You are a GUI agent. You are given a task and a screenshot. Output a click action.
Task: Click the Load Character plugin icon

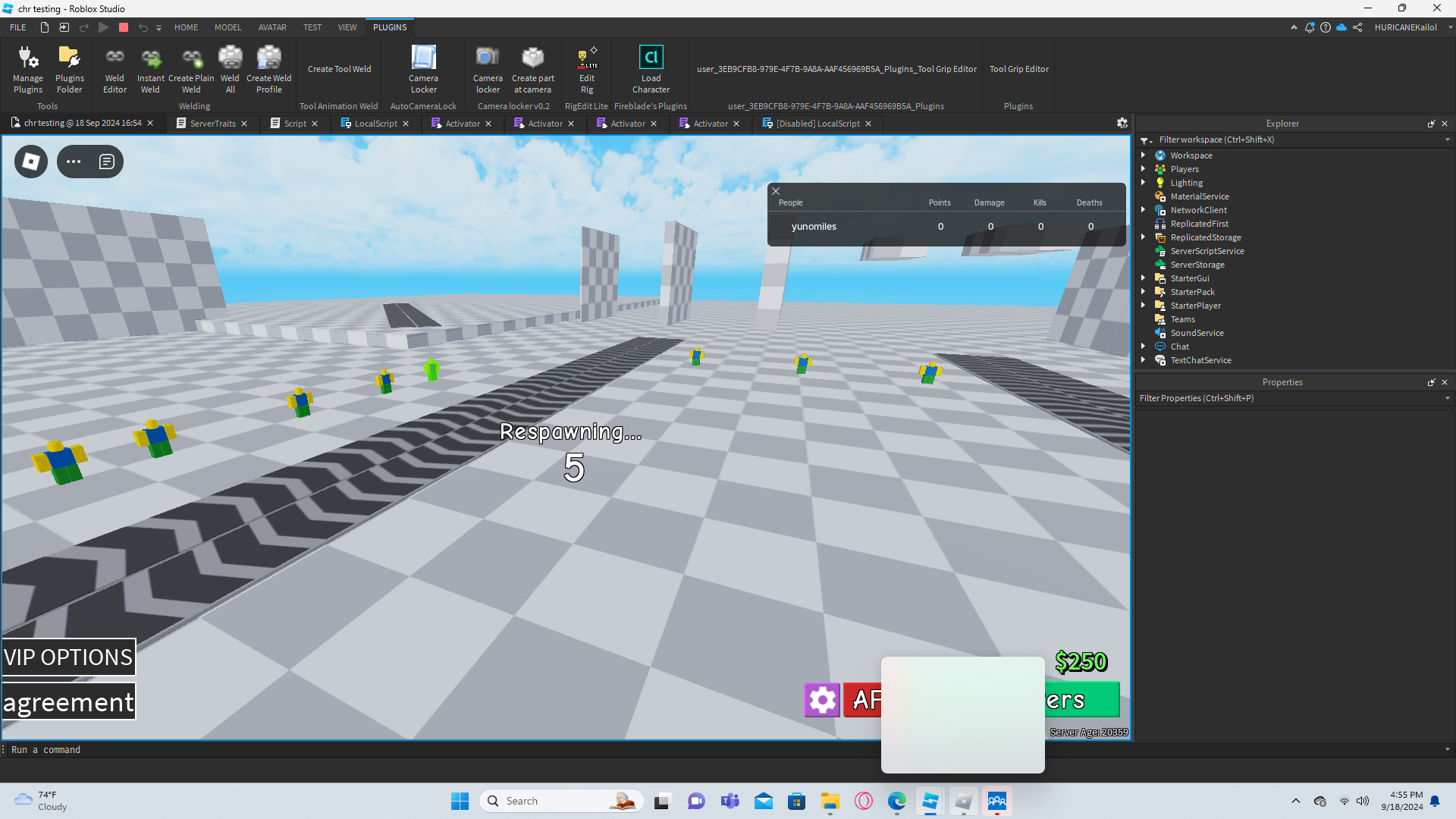tap(651, 68)
